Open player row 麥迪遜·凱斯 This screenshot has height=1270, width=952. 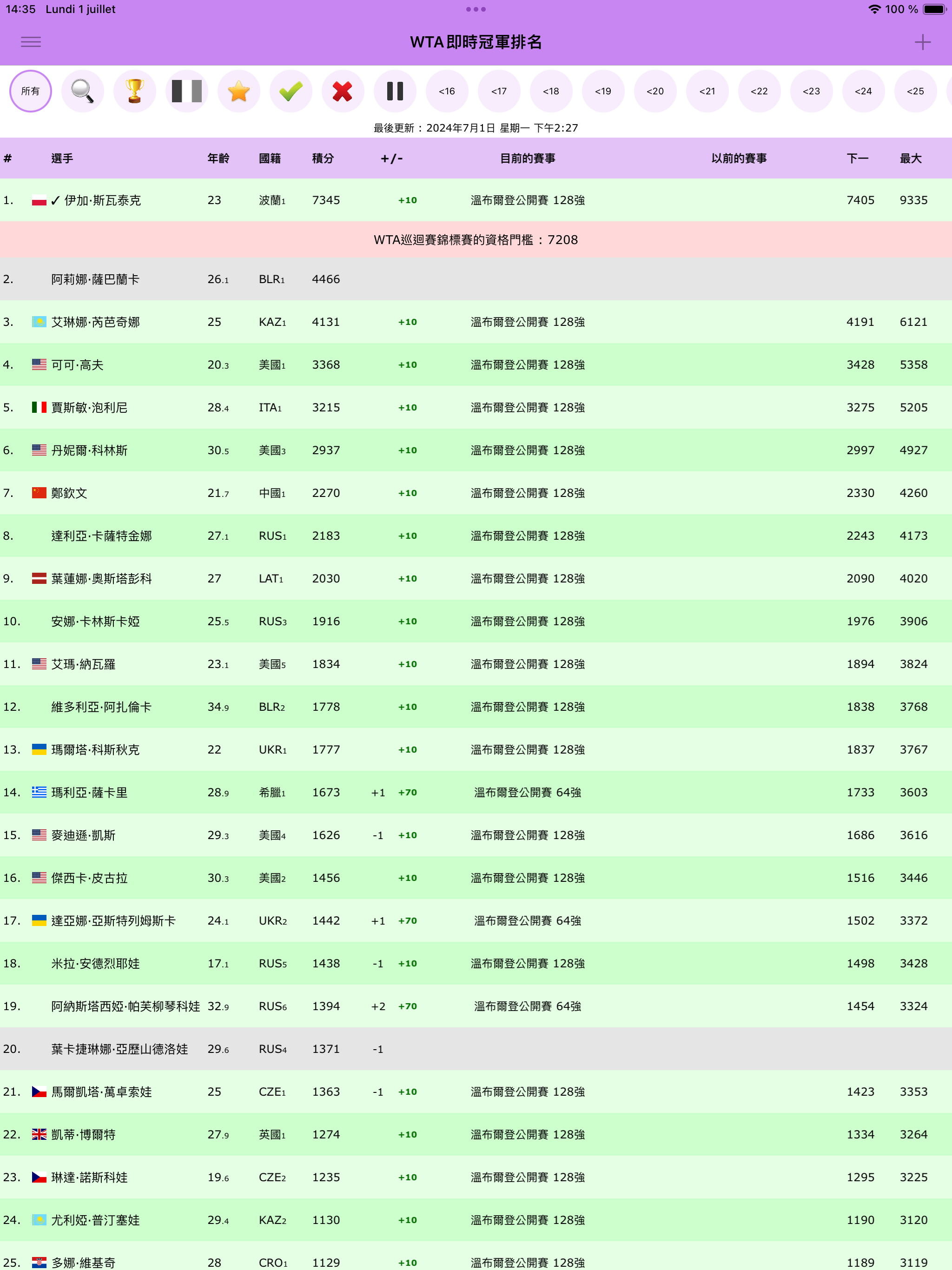[x=476, y=835]
